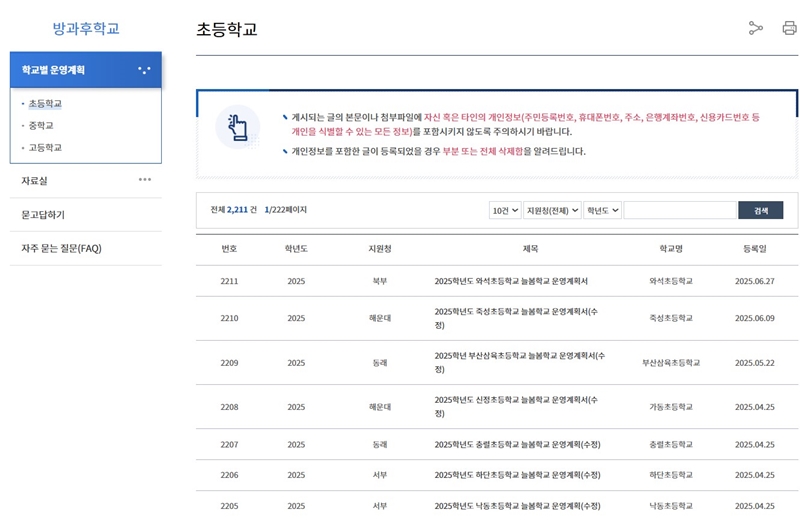Click row number 2210

[x=229, y=318]
